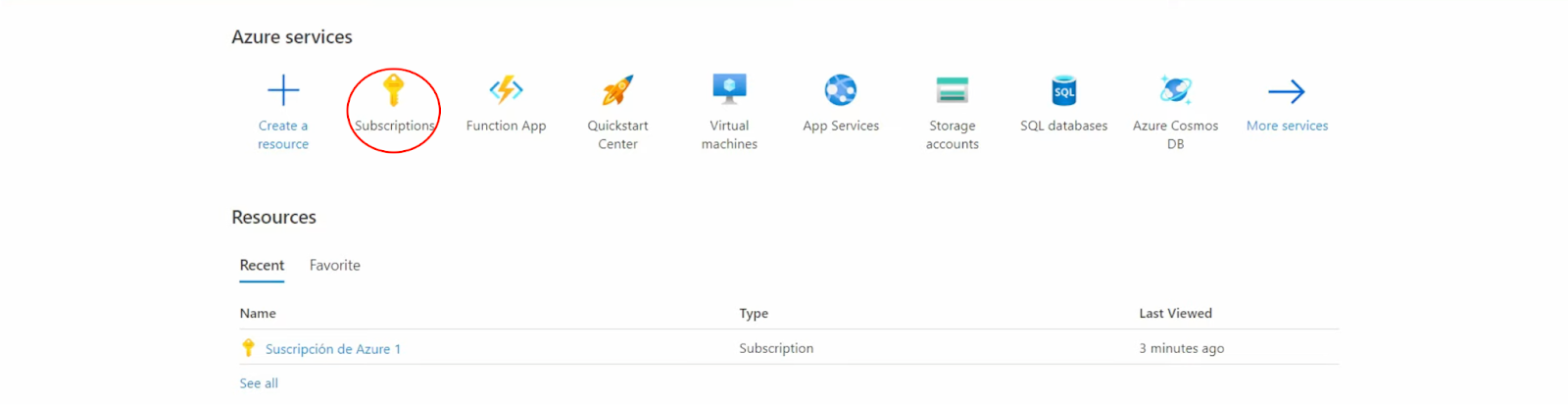Switch to the Recent tab
This screenshot has width=1568, height=405.
coord(262,266)
